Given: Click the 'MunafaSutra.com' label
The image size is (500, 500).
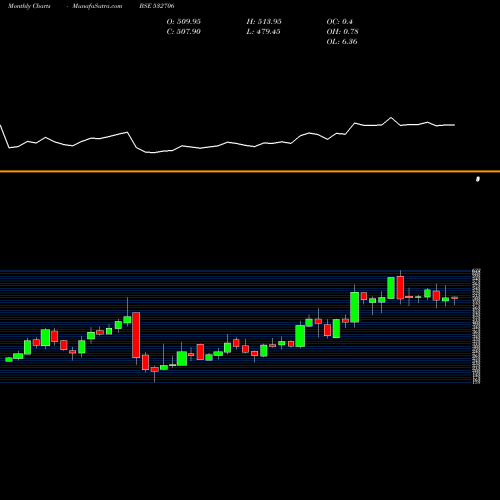Looking at the screenshot, I should point(97,6).
